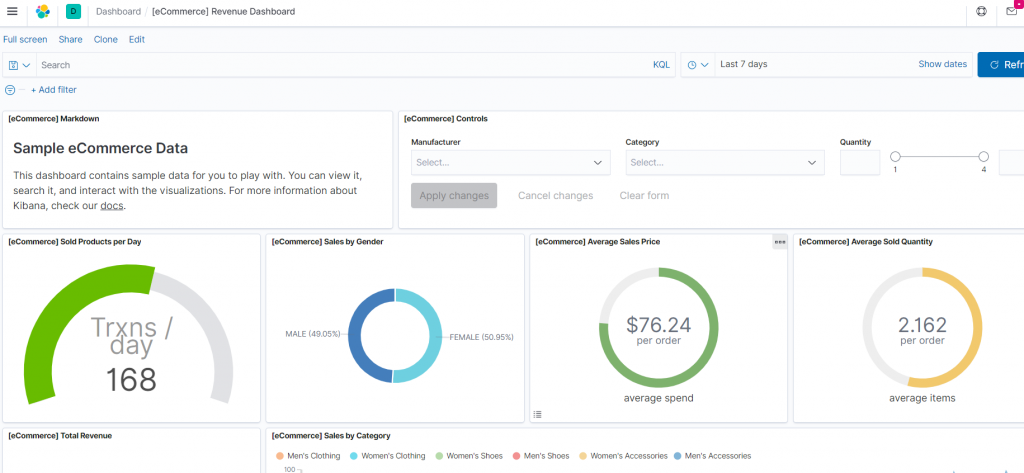Click the Show dates link
1024x473 pixels.
coord(942,64)
